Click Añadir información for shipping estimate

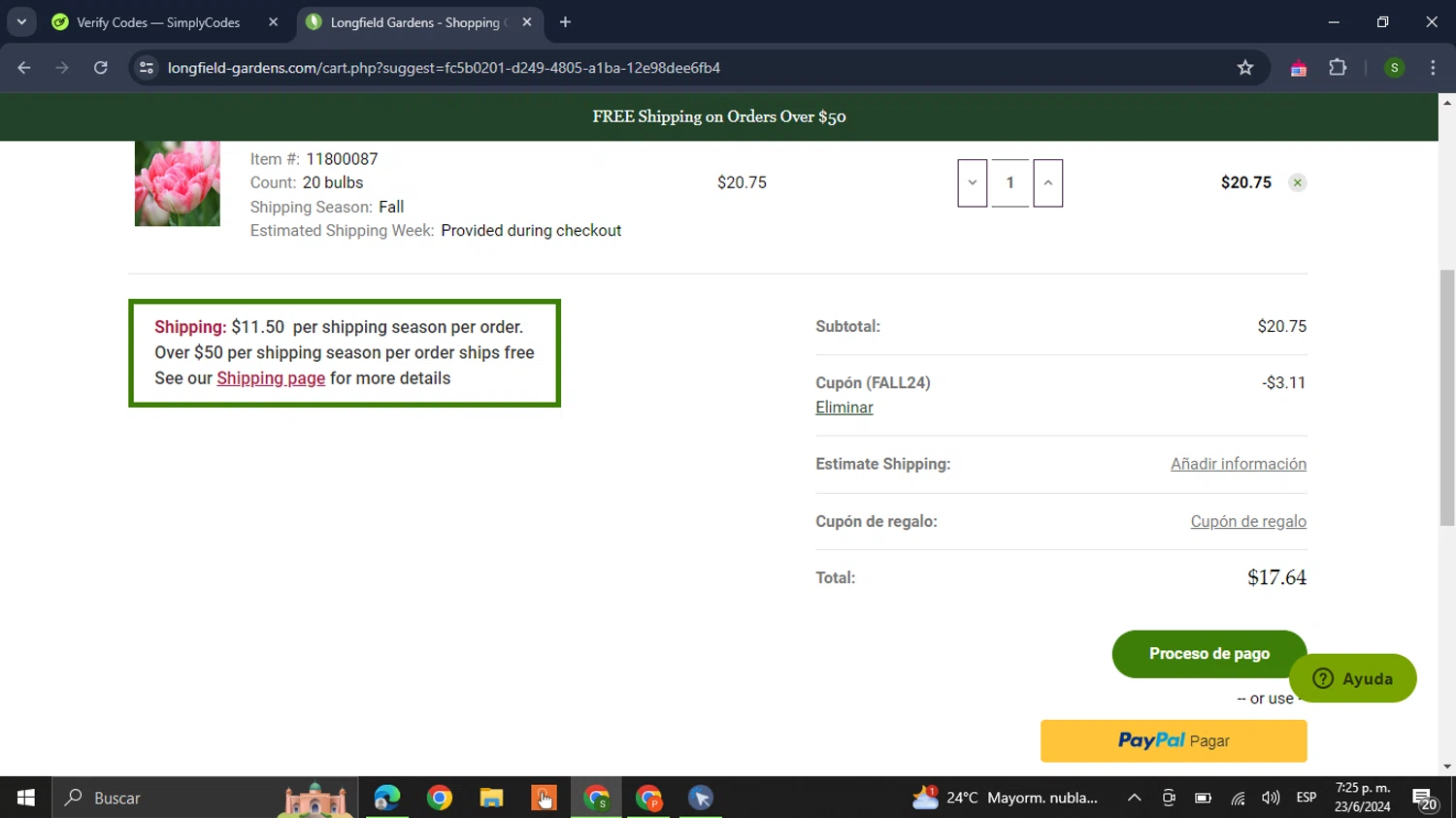click(1239, 464)
